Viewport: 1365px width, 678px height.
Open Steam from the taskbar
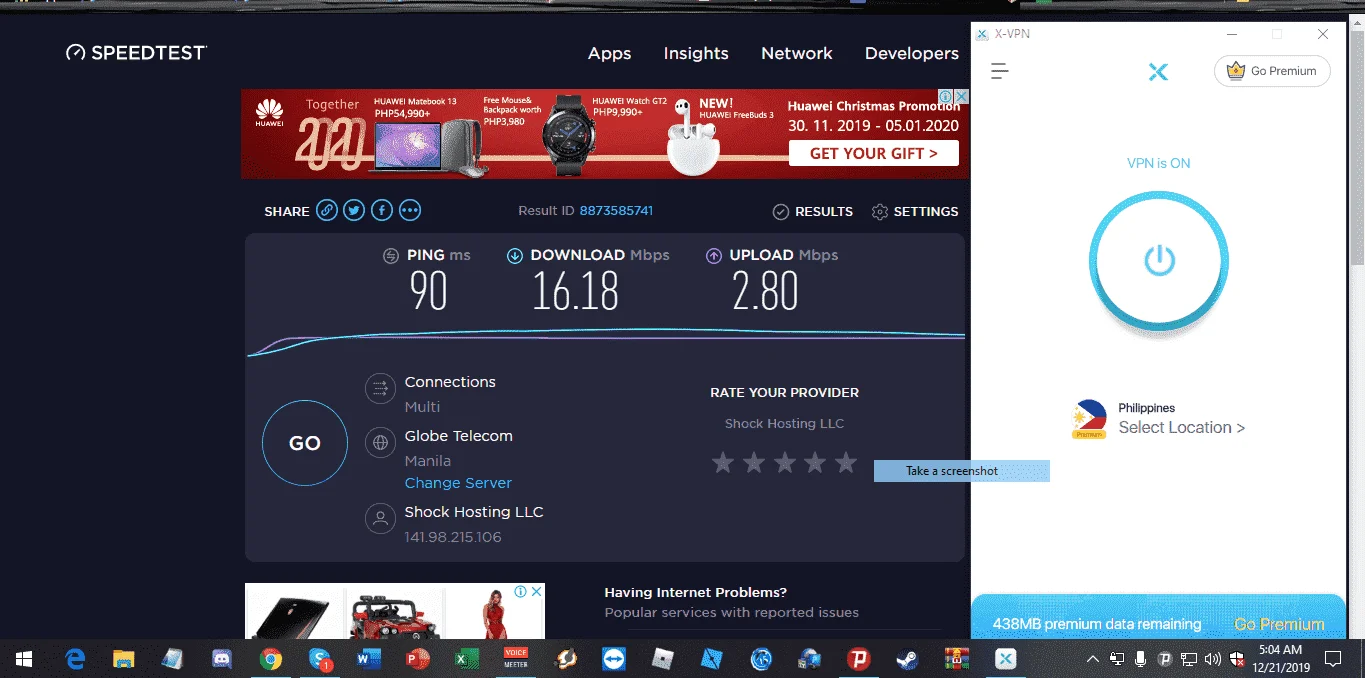(x=907, y=659)
